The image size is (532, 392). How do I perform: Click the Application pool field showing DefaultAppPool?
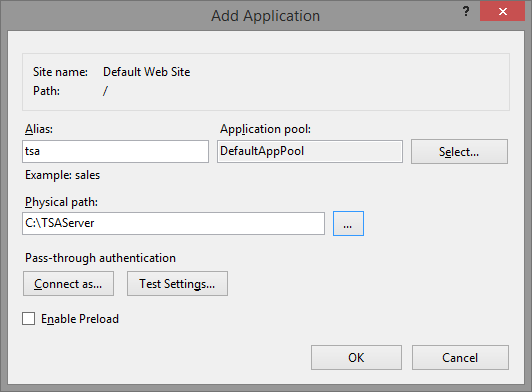(310, 151)
